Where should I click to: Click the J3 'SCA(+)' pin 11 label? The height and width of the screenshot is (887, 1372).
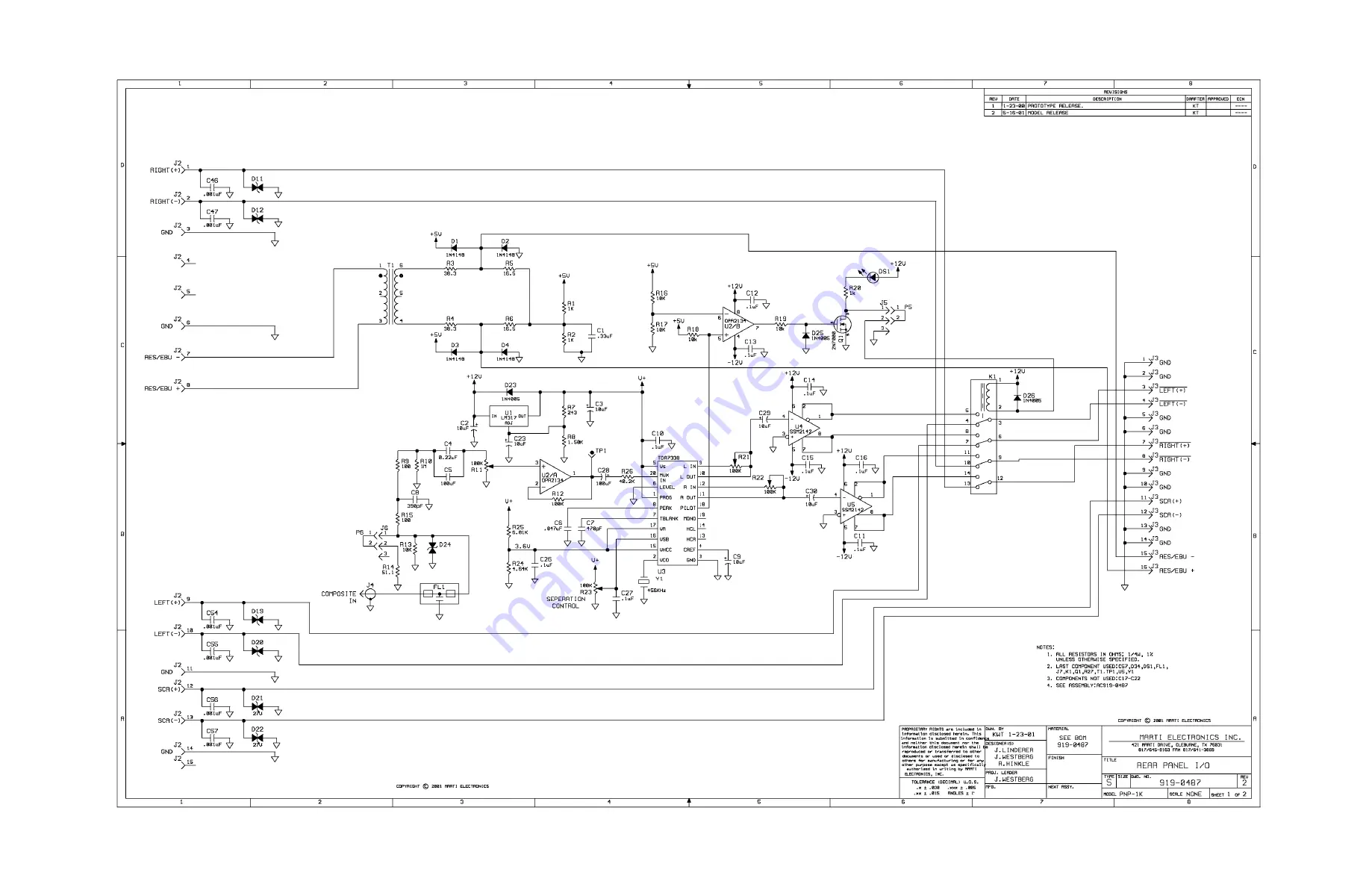(x=1170, y=502)
